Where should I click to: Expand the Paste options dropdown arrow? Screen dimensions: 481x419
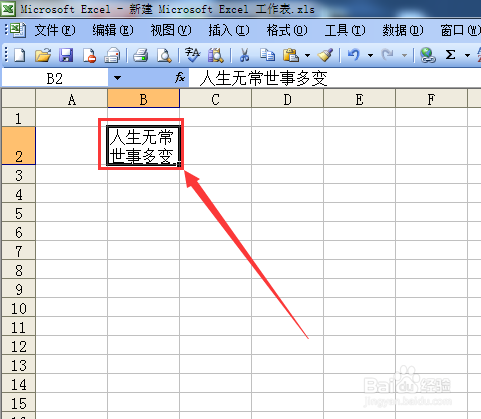[x=307, y=55]
